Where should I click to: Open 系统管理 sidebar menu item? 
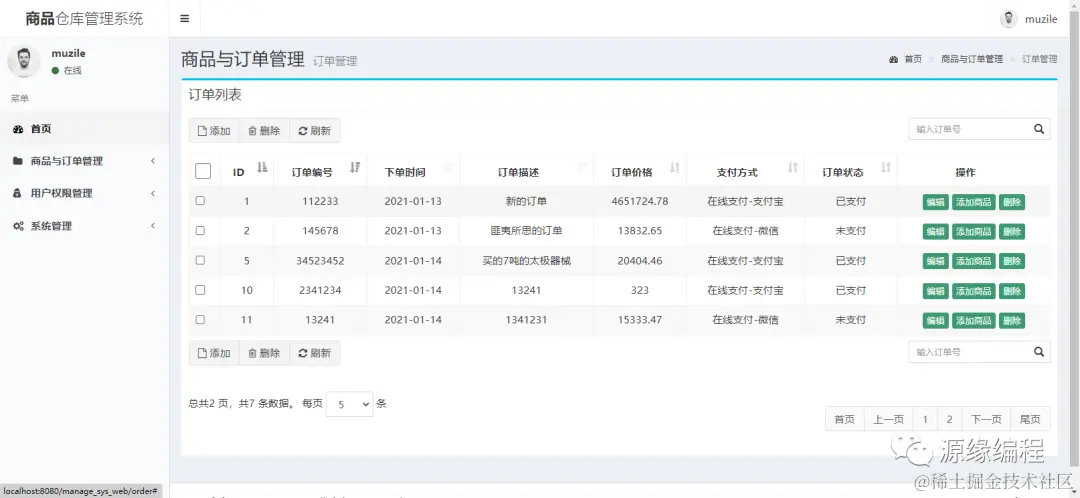coord(84,226)
